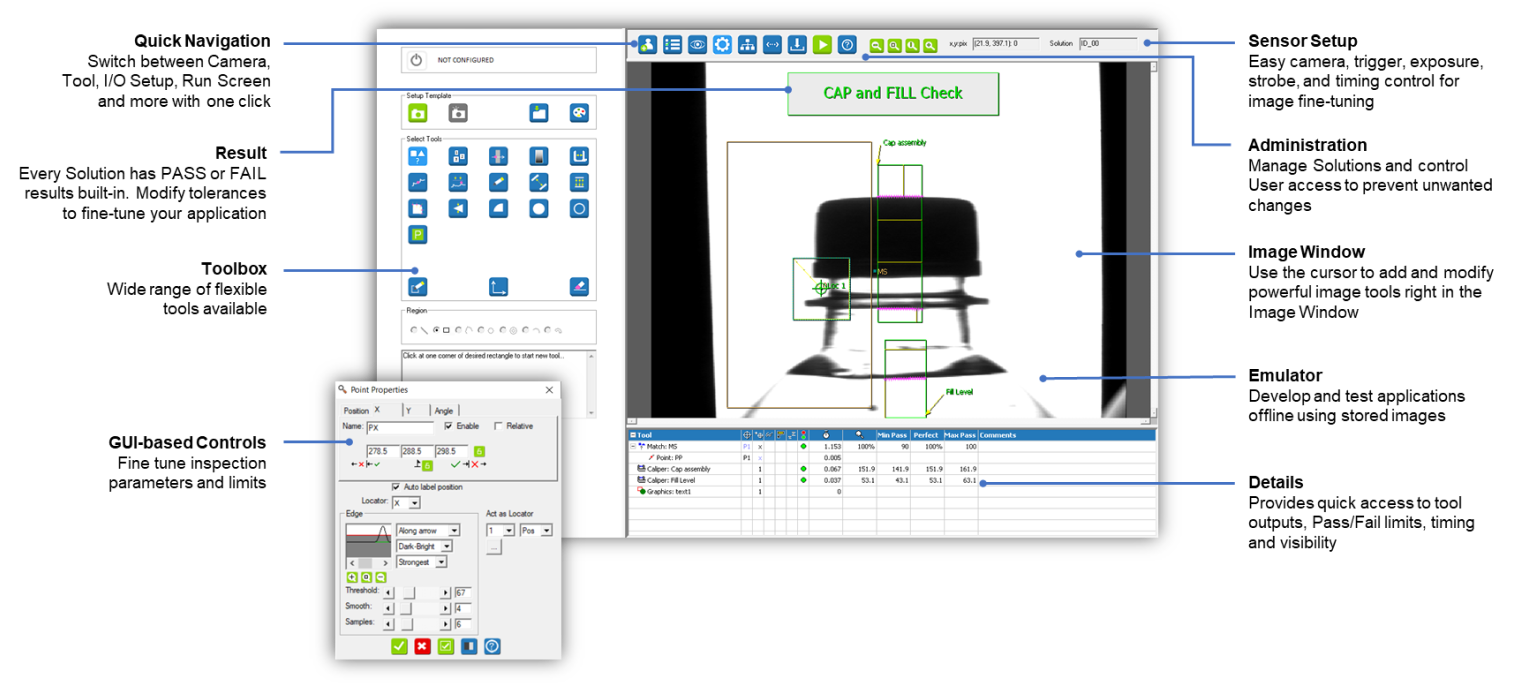
Task: Open the color palette icon under Setup Template
Action: tap(579, 113)
